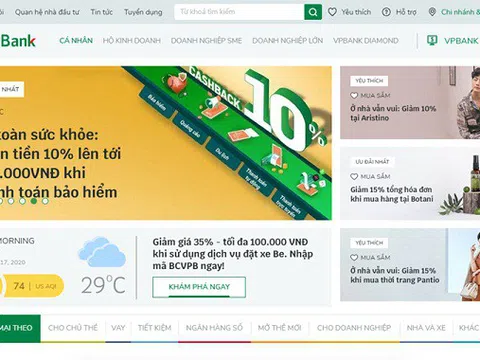The height and width of the screenshot is (360, 480).
Task: Click the heart icon on Aristino card
Action: (x=354, y=96)
